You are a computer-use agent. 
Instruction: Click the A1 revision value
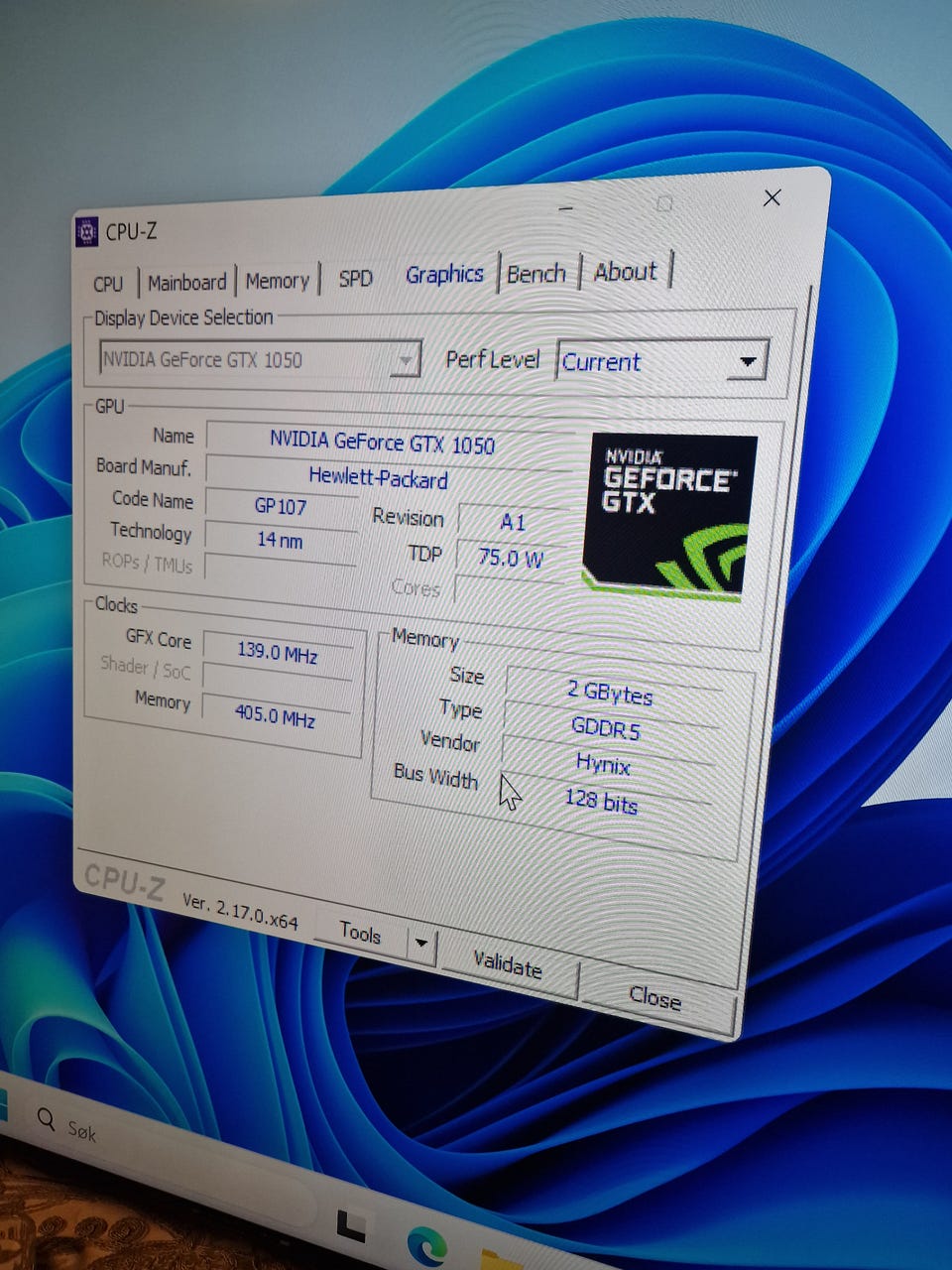pyautogui.click(x=513, y=522)
